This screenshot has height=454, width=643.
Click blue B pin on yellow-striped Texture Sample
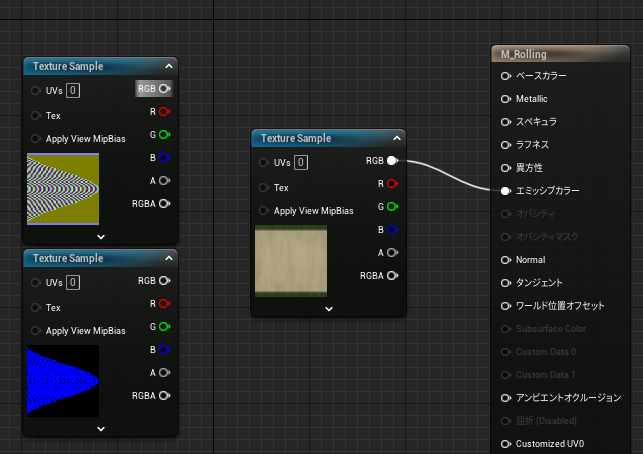(x=164, y=158)
